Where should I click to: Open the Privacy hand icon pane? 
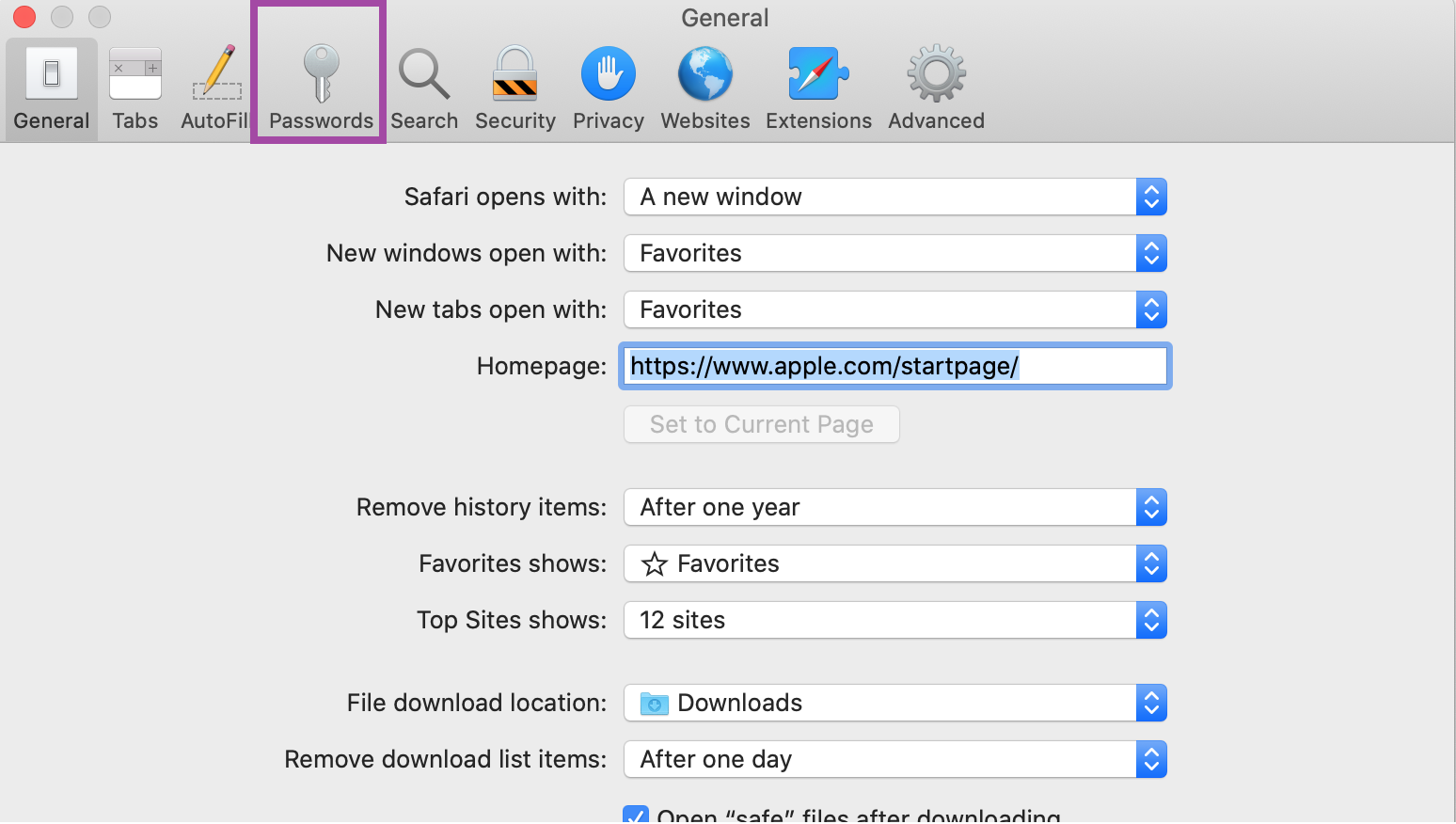(609, 90)
